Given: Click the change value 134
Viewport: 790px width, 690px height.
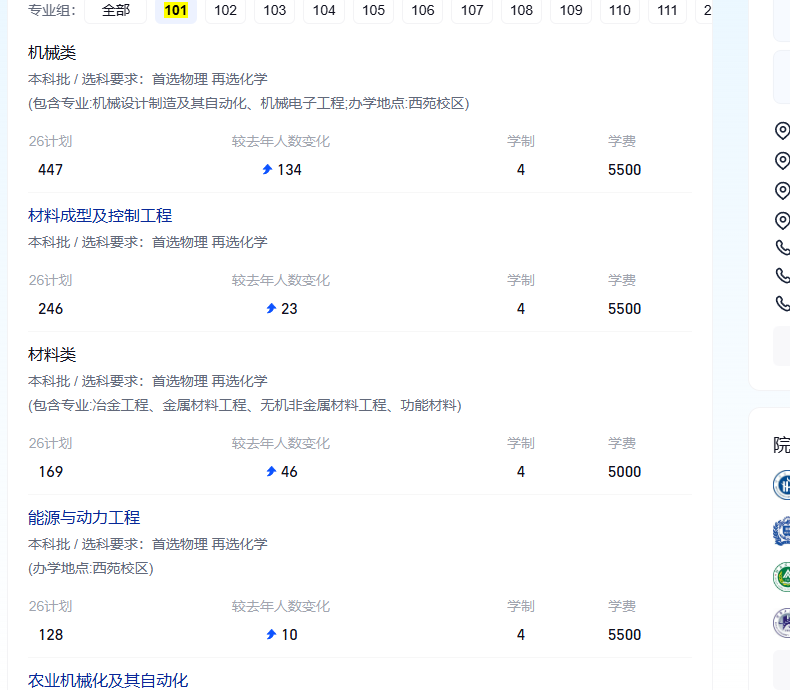Looking at the screenshot, I should click(289, 170).
